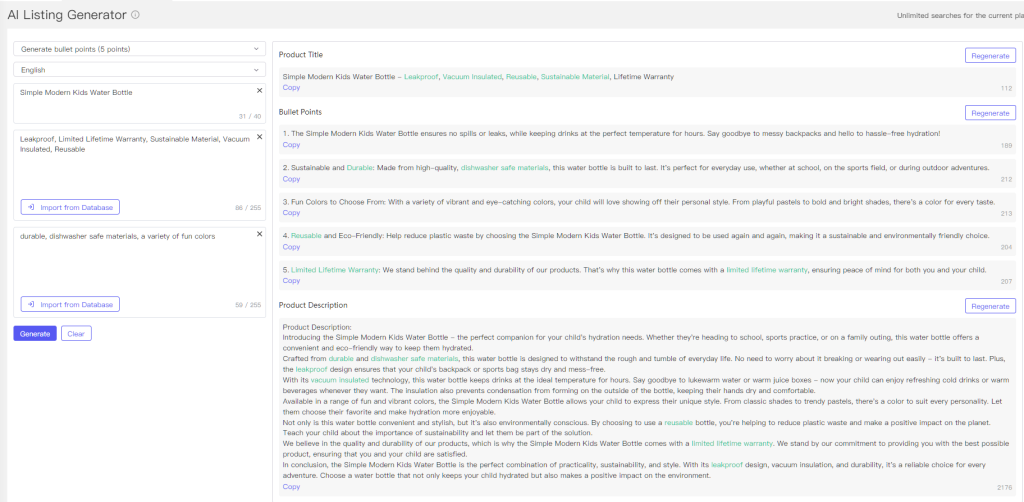Image resolution: width=1024 pixels, height=502 pixels.
Task: Click the info icon beside AI Listing Generator
Action: click(x=135, y=15)
